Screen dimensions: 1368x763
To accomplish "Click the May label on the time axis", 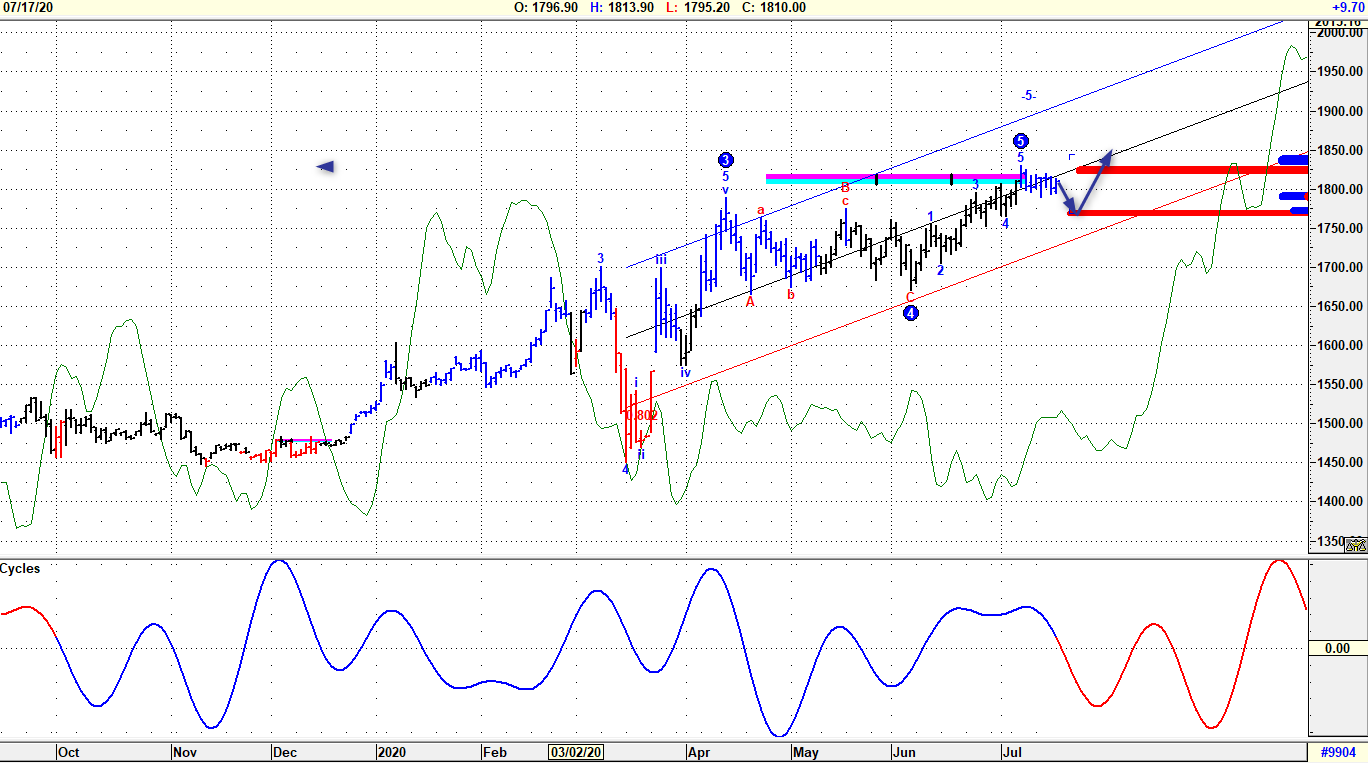I will pos(806,752).
